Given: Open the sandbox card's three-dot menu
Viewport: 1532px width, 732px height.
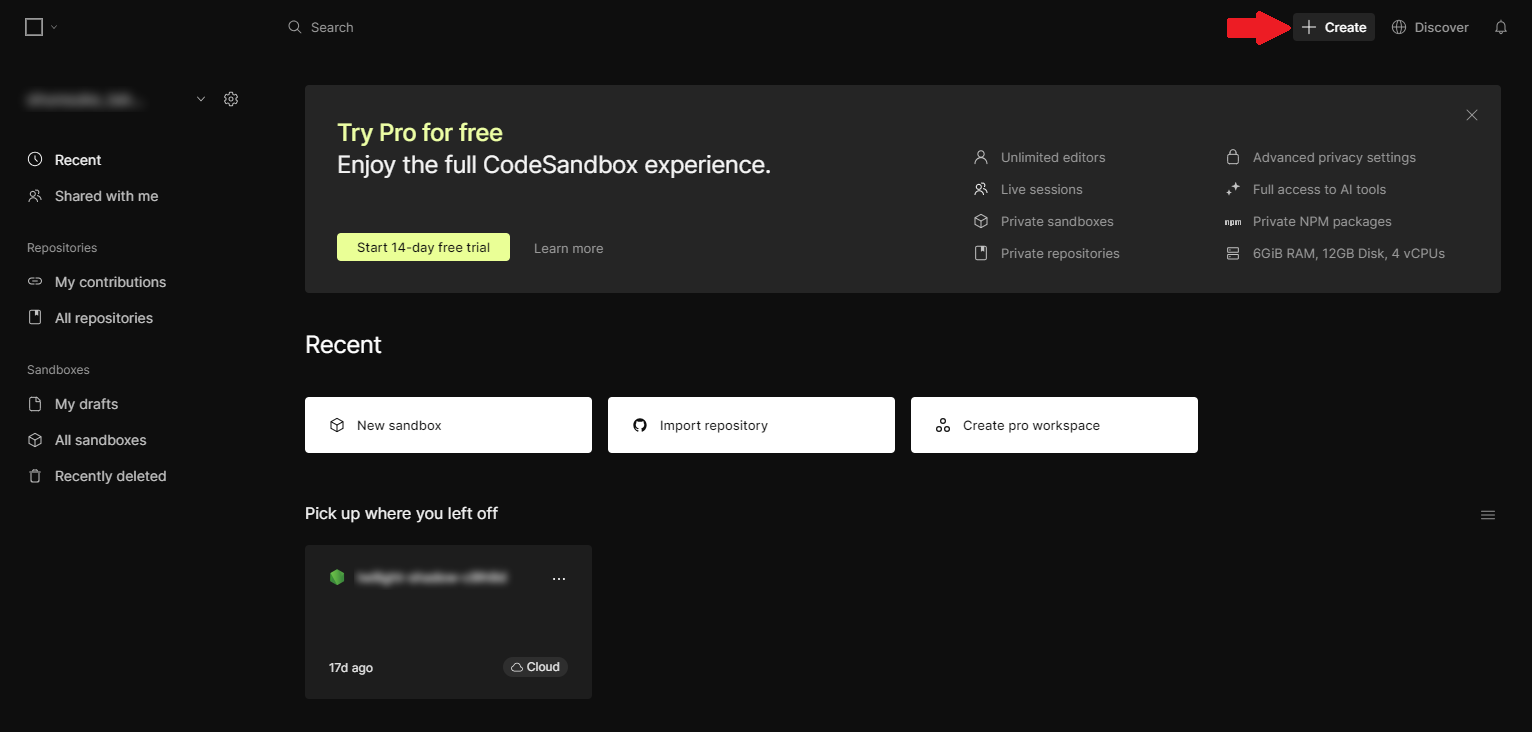Looking at the screenshot, I should click(559, 578).
